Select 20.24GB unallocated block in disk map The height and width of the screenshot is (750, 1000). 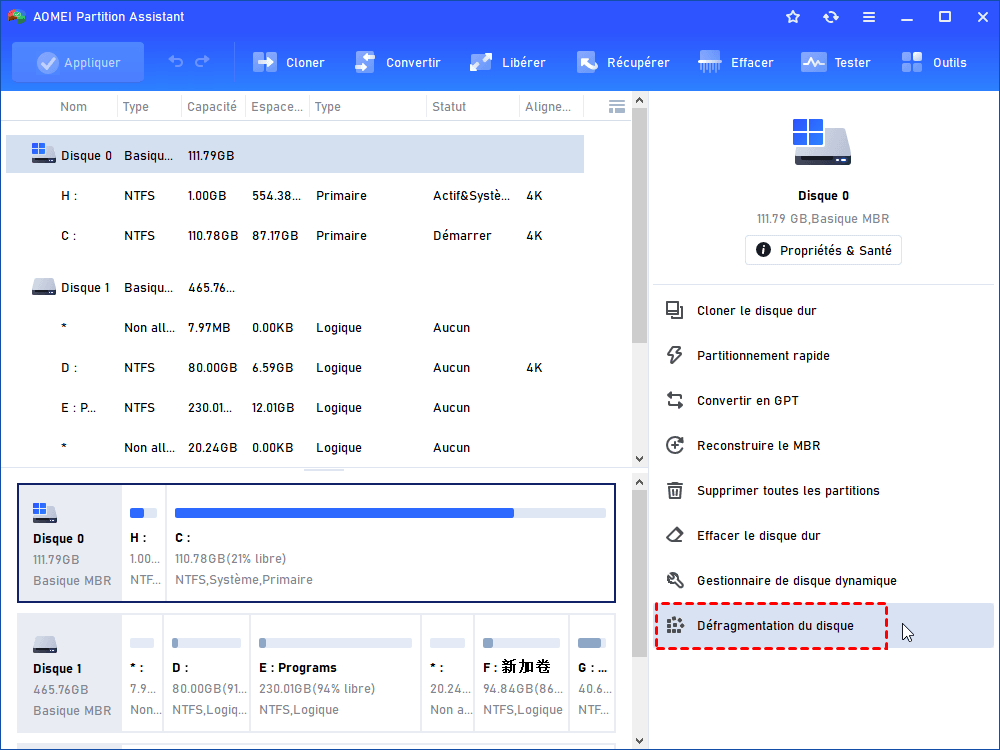pos(448,673)
